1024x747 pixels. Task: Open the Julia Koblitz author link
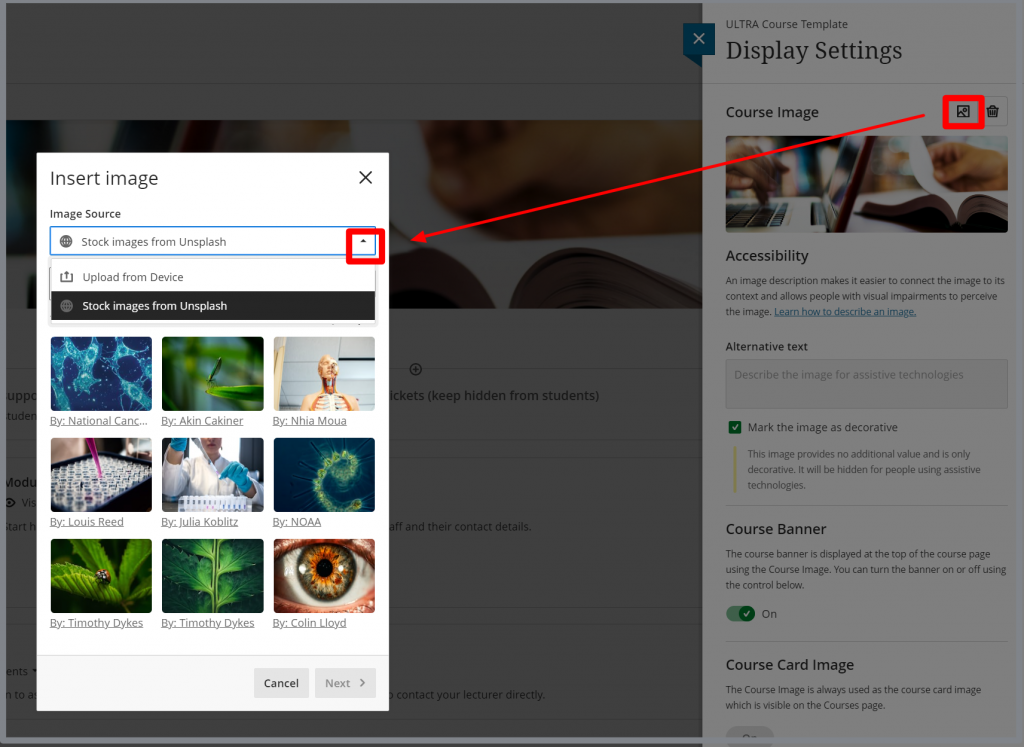coord(200,522)
